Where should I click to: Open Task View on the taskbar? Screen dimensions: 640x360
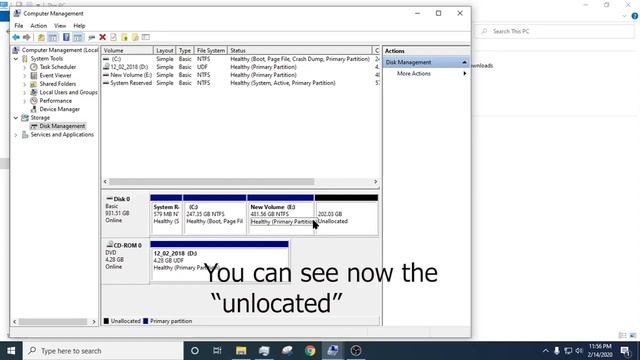click(x=217, y=351)
